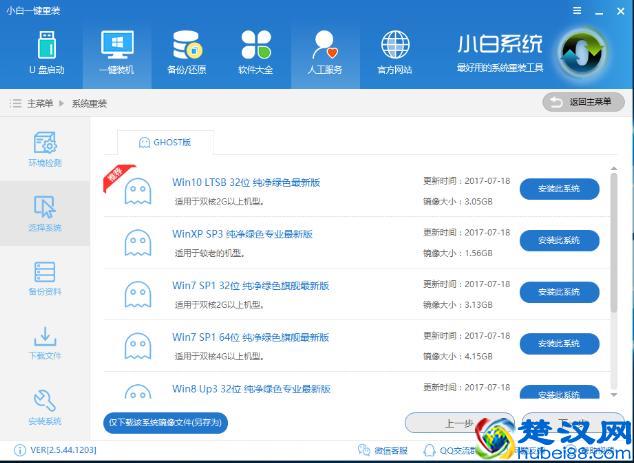The width and height of the screenshot is (634, 463).
Task: Open 微信客服 WeChat support
Action: click(383, 450)
